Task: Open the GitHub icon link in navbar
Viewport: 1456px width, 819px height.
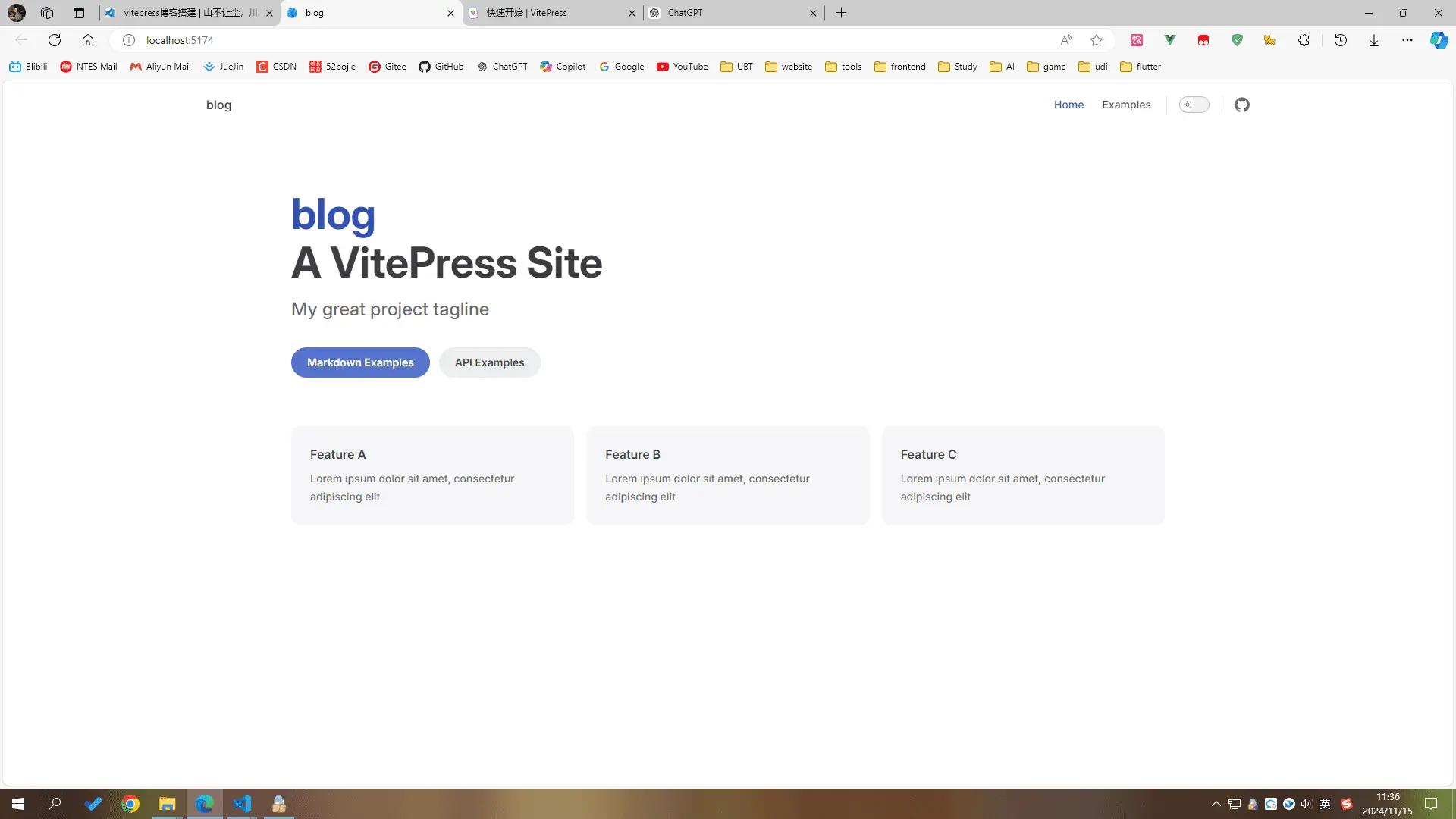Action: click(x=1241, y=105)
